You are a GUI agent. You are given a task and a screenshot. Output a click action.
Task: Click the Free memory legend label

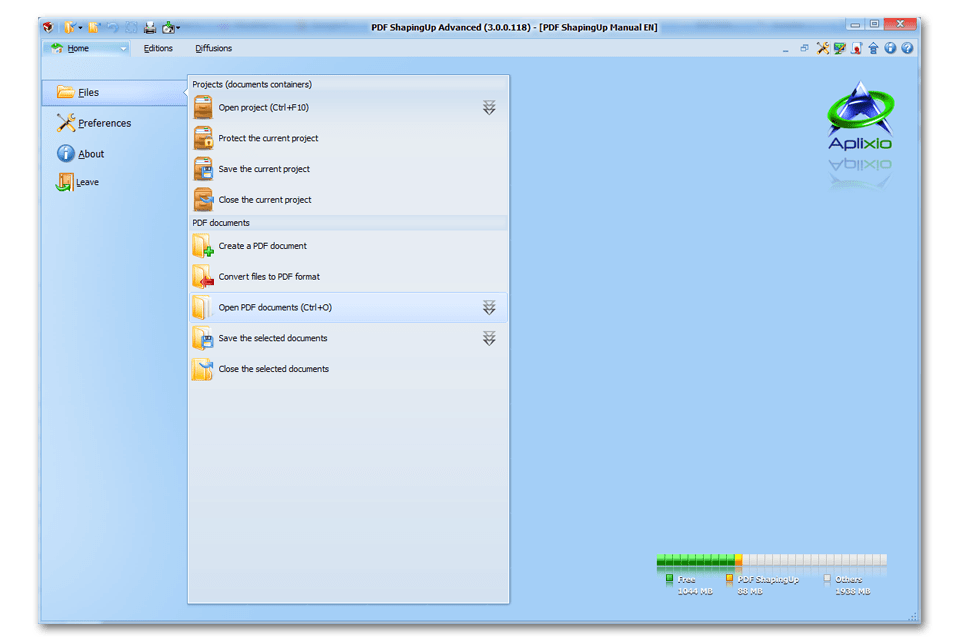[x=686, y=579]
